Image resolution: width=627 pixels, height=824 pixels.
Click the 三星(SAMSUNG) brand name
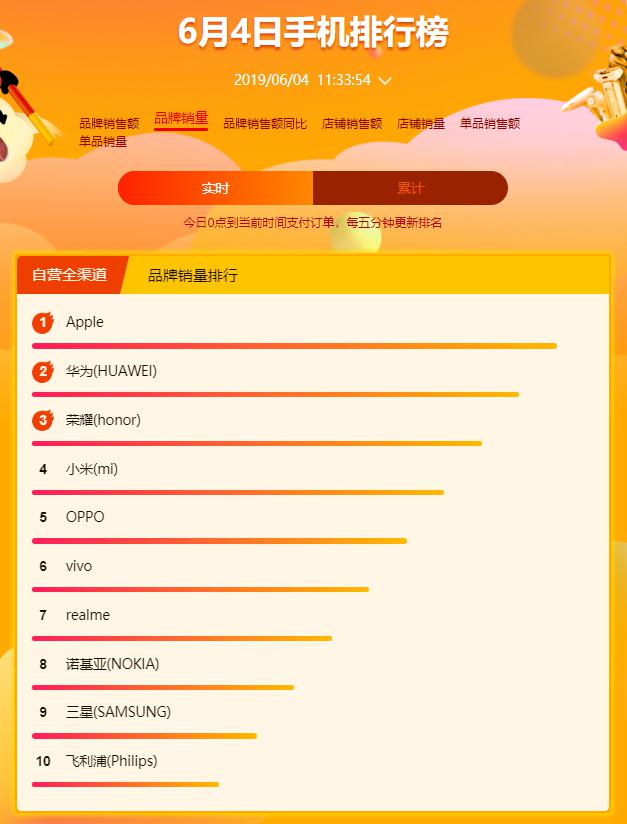[x=118, y=712]
